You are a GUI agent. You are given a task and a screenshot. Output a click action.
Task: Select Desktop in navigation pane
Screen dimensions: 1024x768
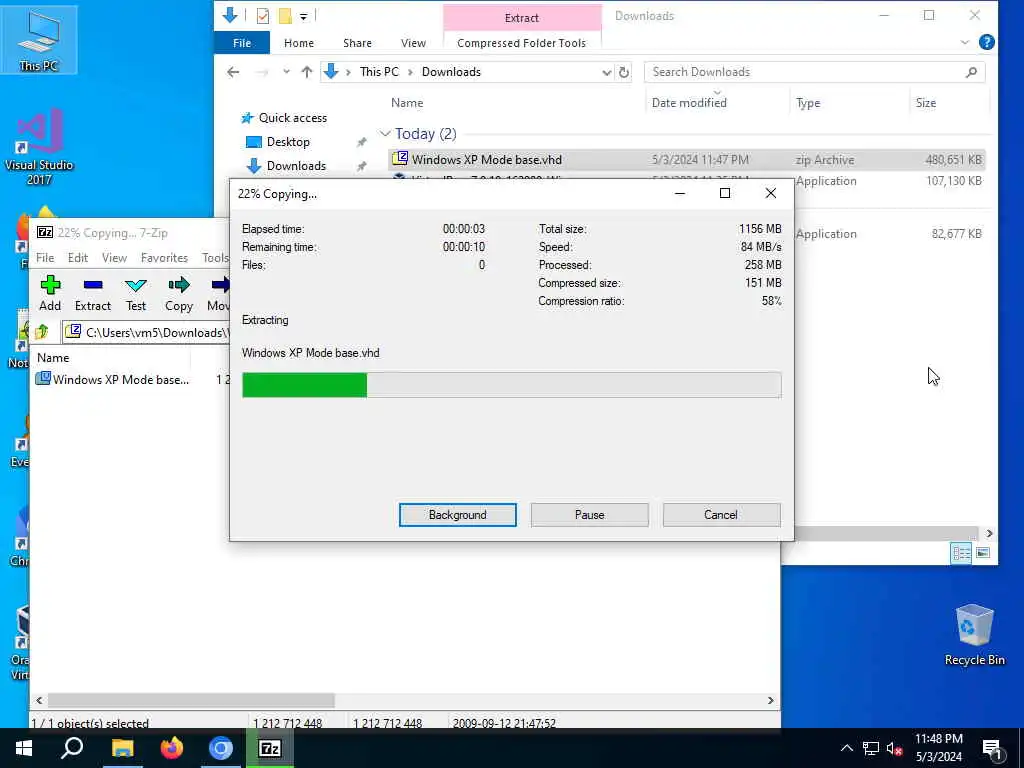(288, 142)
